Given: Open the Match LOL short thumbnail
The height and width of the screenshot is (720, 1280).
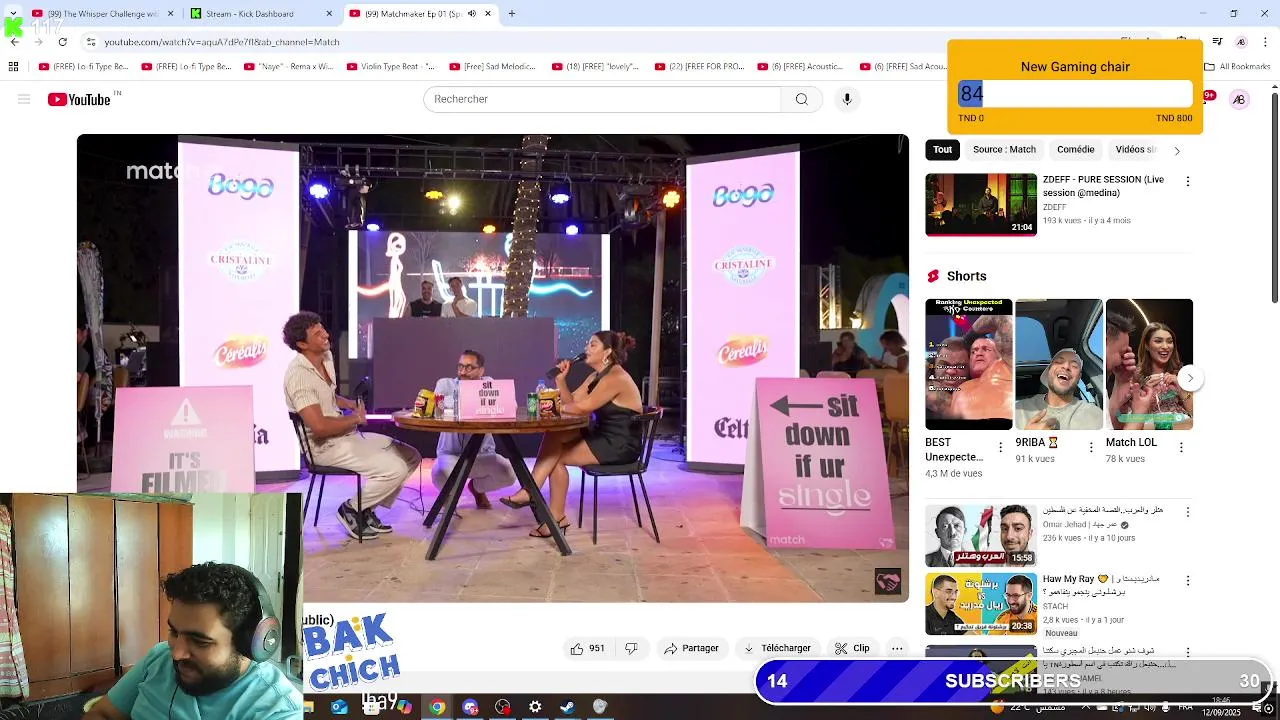Looking at the screenshot, I should [1149, 364].
